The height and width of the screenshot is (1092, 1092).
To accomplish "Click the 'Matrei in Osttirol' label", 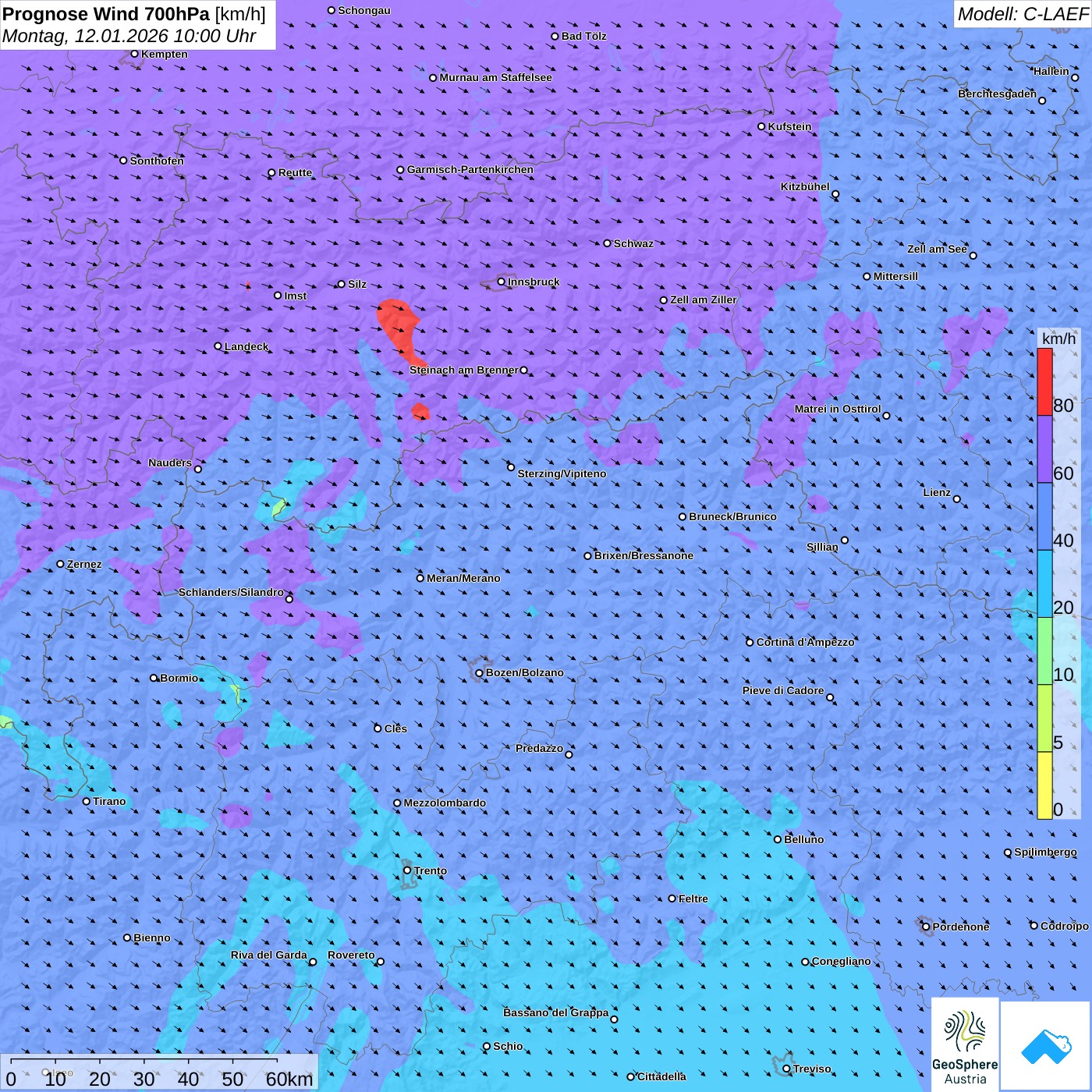I will (x=838, y=409).
